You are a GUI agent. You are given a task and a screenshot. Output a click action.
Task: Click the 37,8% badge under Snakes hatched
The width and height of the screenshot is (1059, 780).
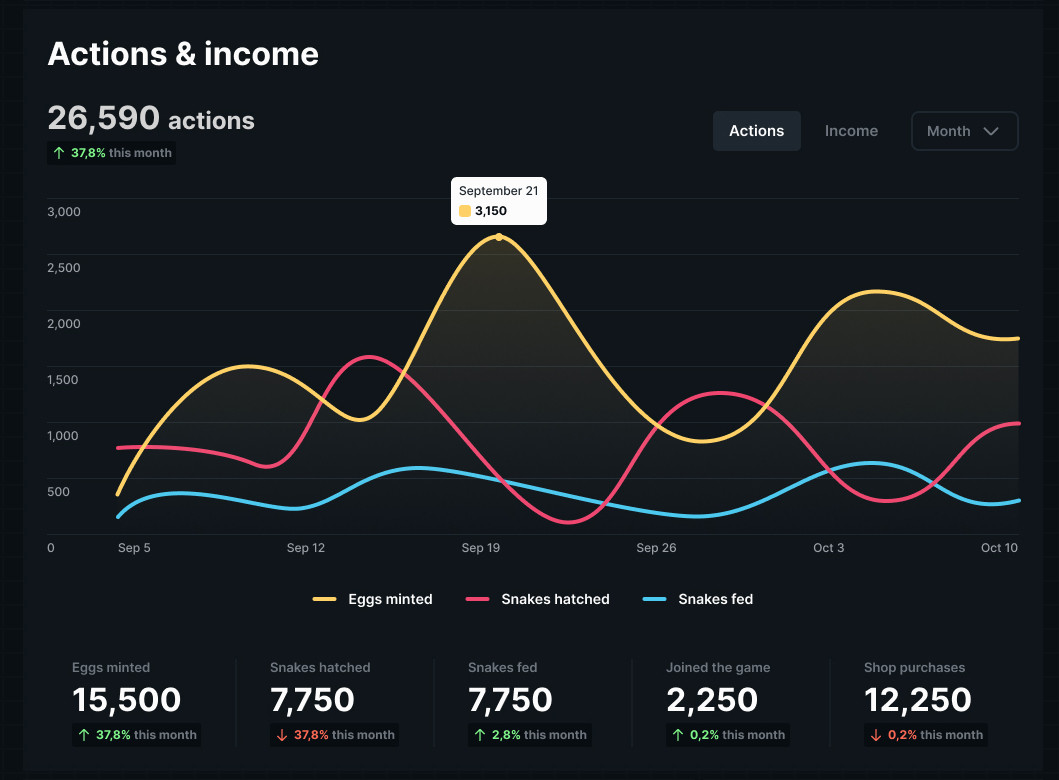334,735
